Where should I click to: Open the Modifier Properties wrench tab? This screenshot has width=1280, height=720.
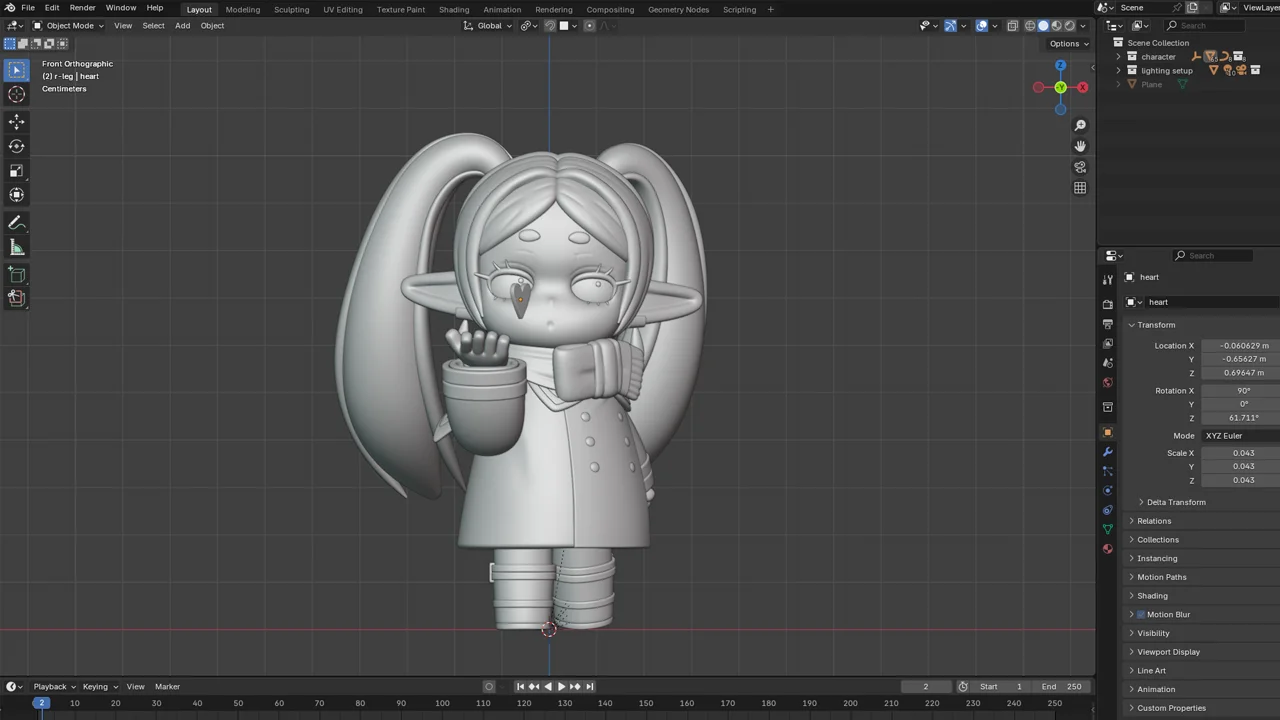[1107, 452]
